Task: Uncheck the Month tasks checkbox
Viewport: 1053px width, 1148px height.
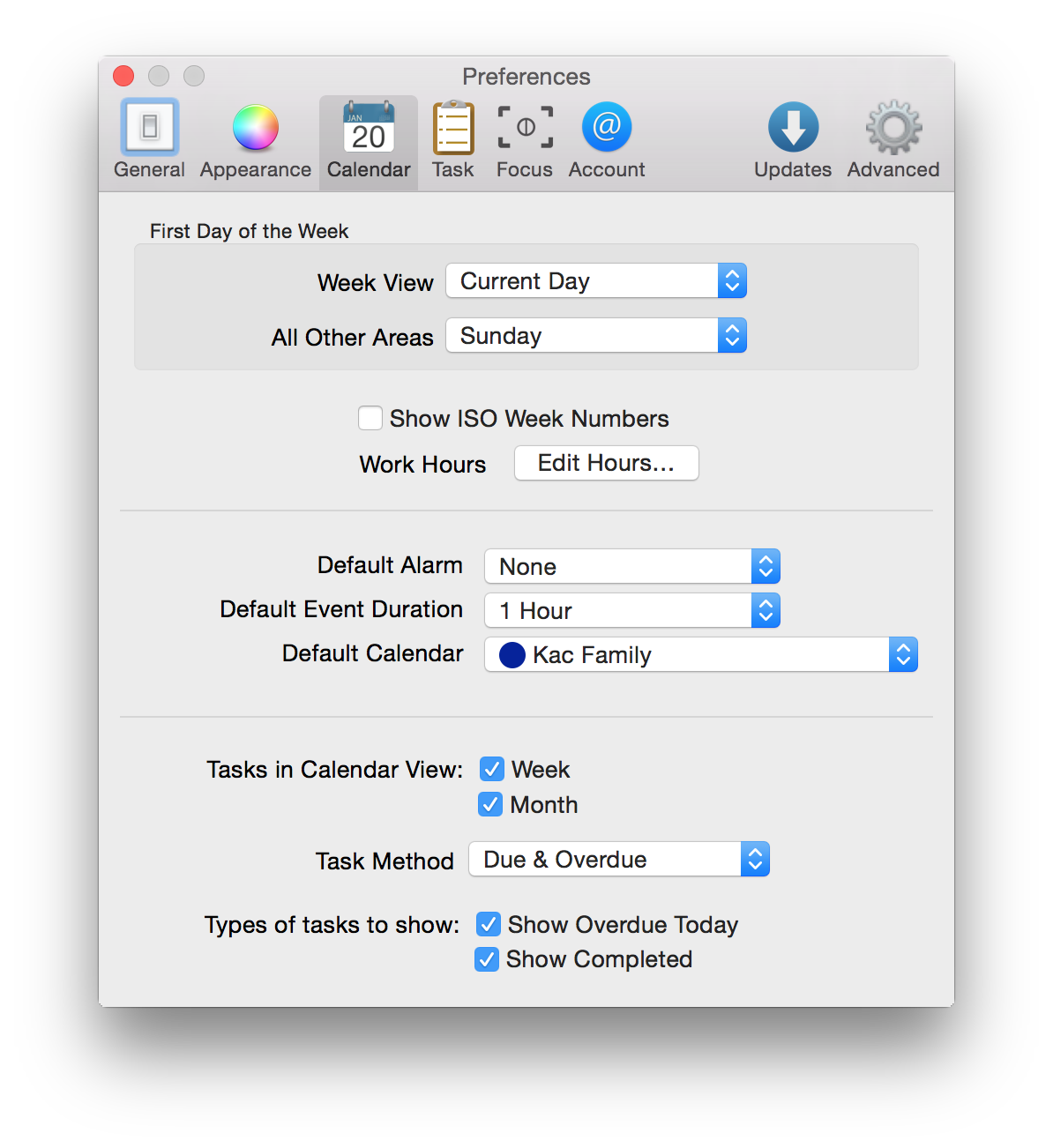Action: click(x=490, y=804)
